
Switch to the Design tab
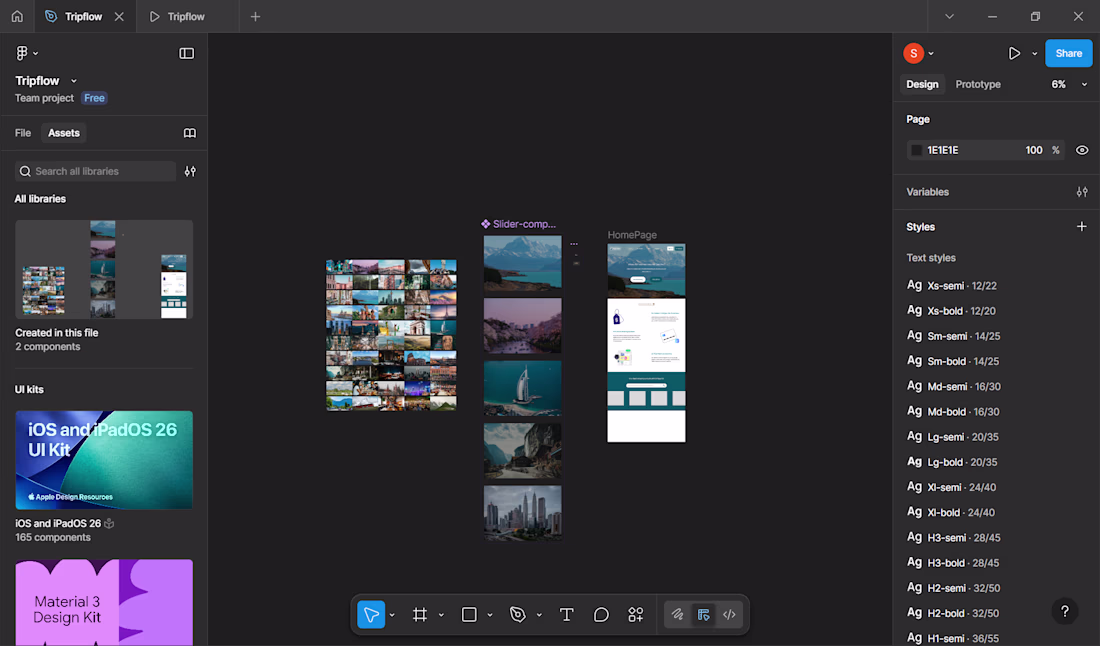tap(922, 84)
